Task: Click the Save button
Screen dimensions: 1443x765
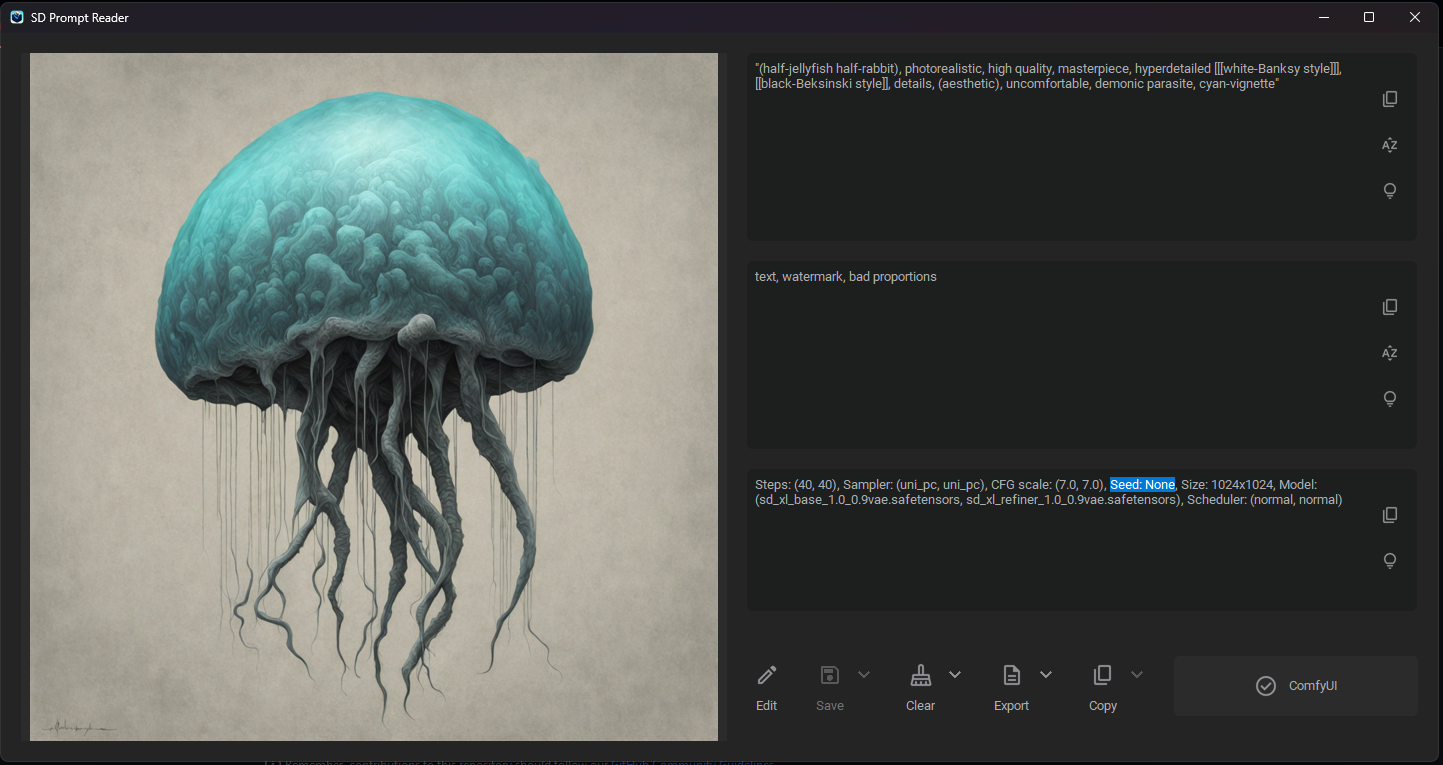Action: (x=829, y=685)
